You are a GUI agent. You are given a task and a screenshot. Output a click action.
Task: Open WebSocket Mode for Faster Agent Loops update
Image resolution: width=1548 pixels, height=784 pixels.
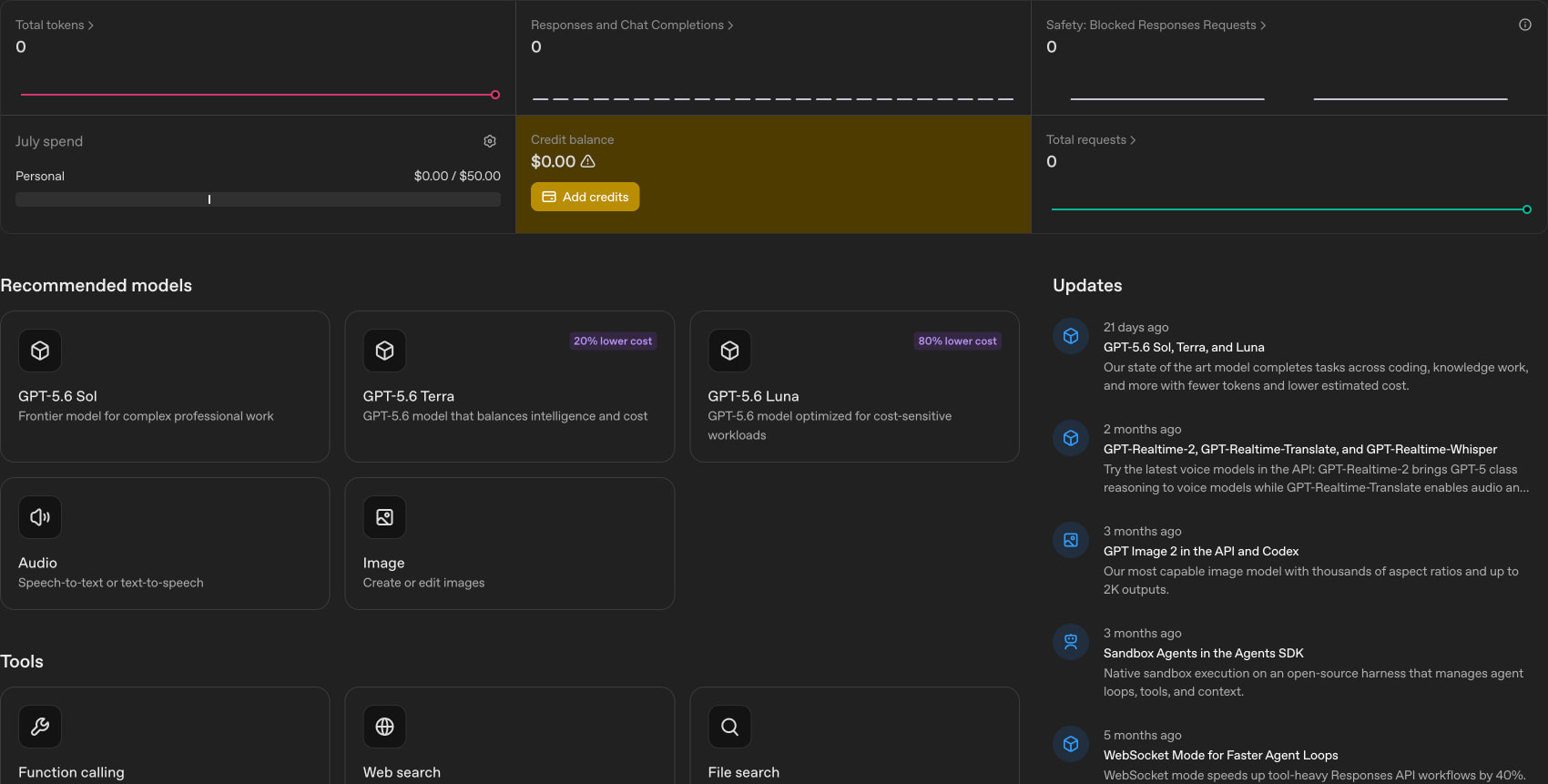pyautogui.click(x=1221, y=755)
